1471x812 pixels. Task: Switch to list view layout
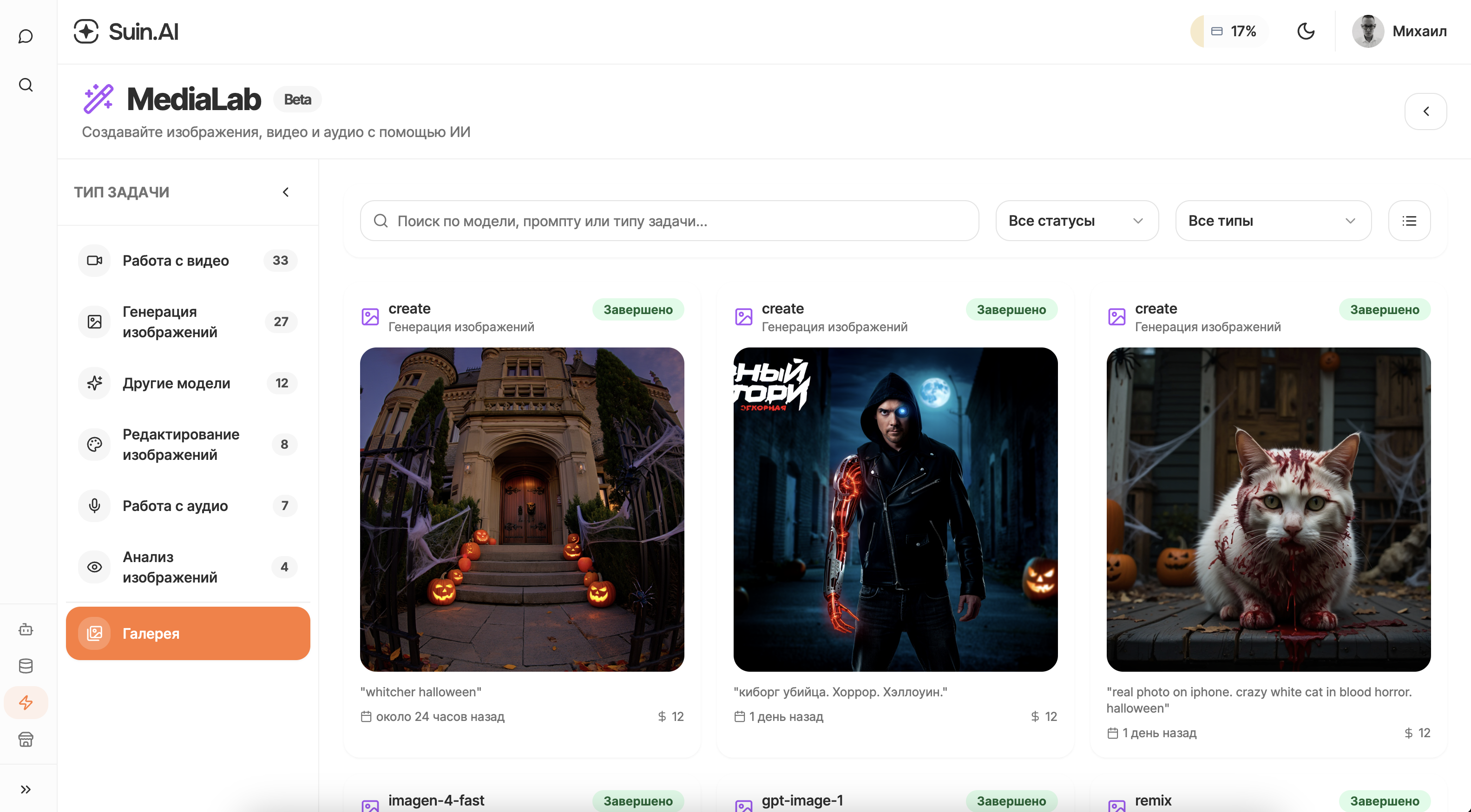point(1409,220)
